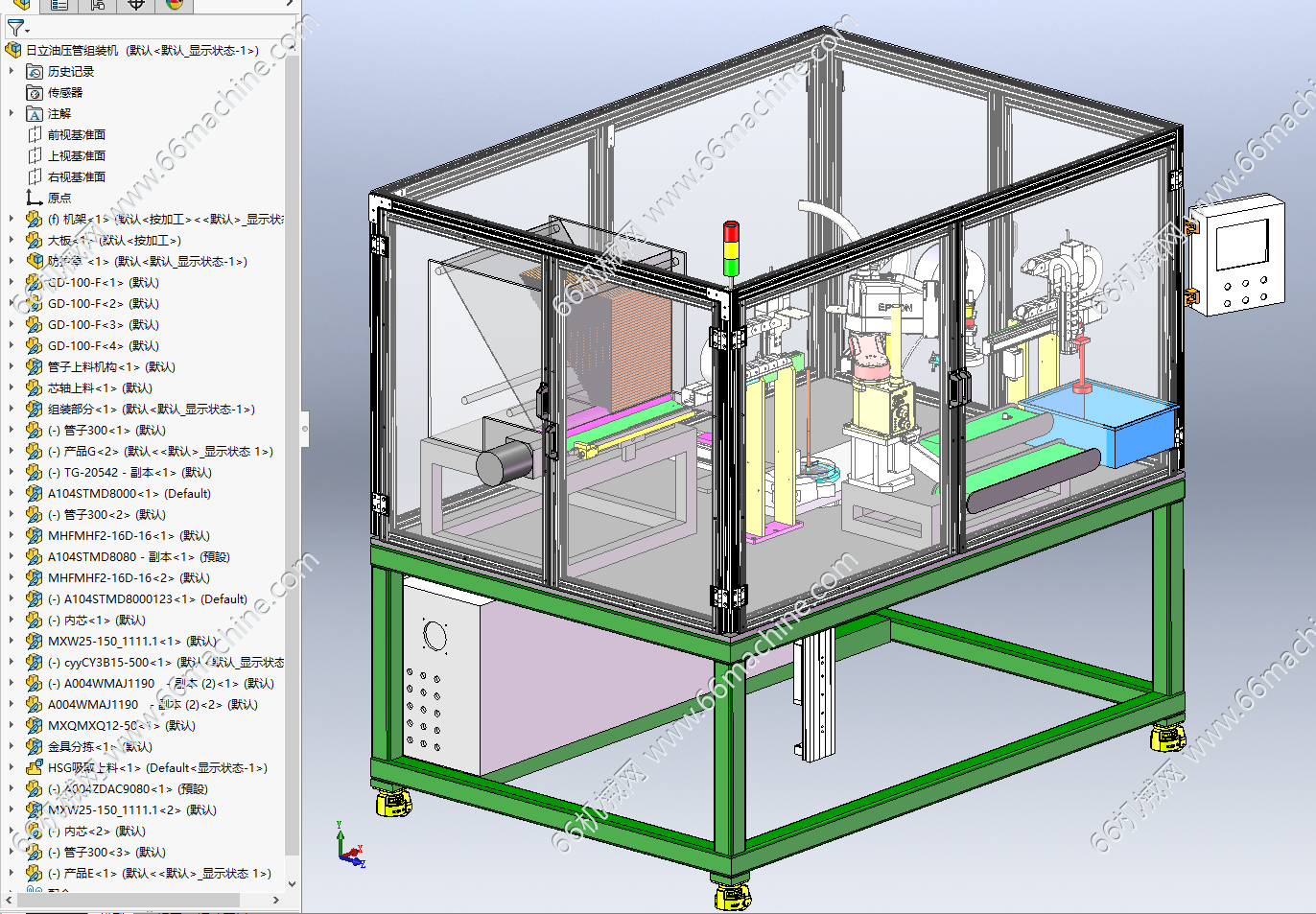Select the 前视基准面 plane icon
This screenshot has width=1316, height=914.
pos(35,135)
